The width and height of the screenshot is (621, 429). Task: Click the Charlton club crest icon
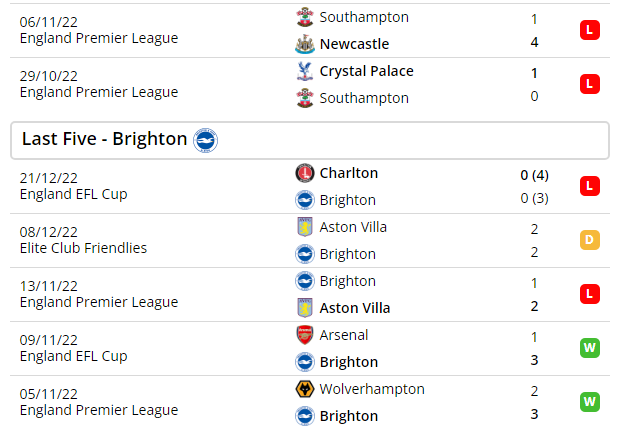coord(305,173)
